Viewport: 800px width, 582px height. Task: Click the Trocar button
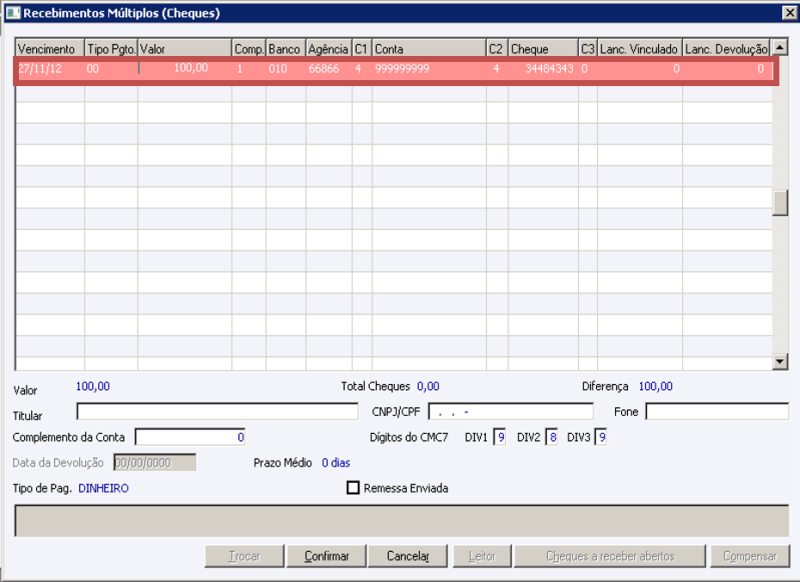pyautogui.click(x=244, y=555)
